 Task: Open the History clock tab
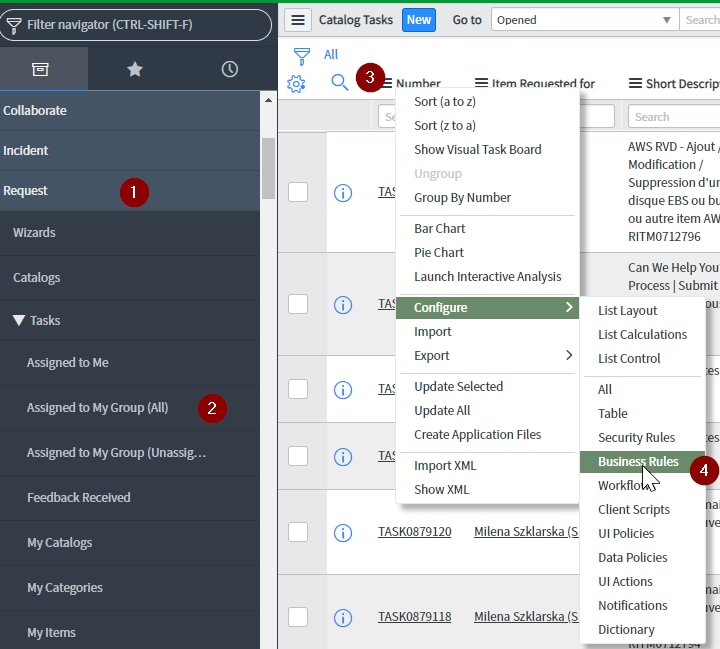click(230, 69)
